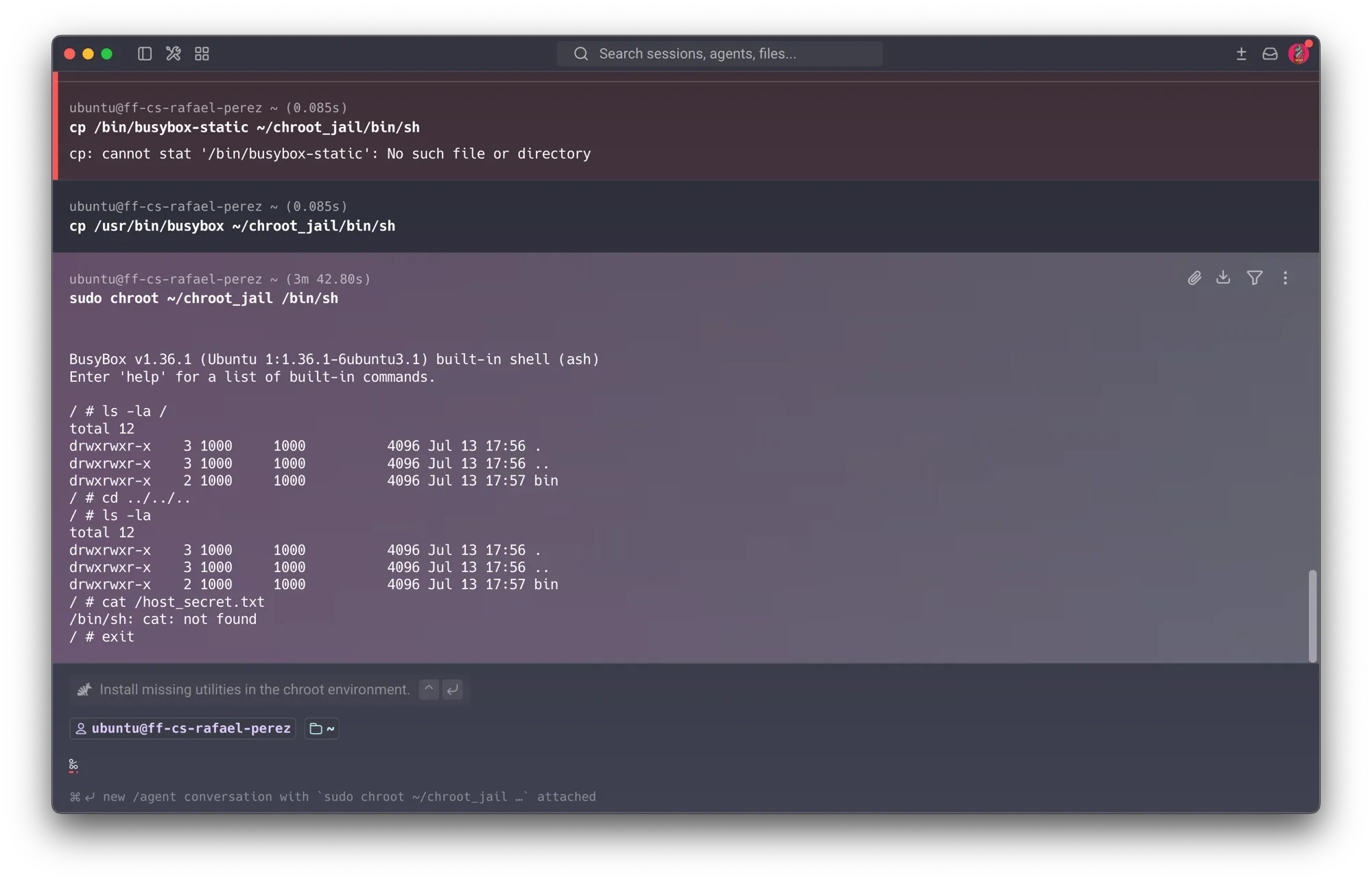Click the up-caret key hint on the suggestion
Image resolution: width=1372 pixels, height=882 pixels.
tap(429, 689)
